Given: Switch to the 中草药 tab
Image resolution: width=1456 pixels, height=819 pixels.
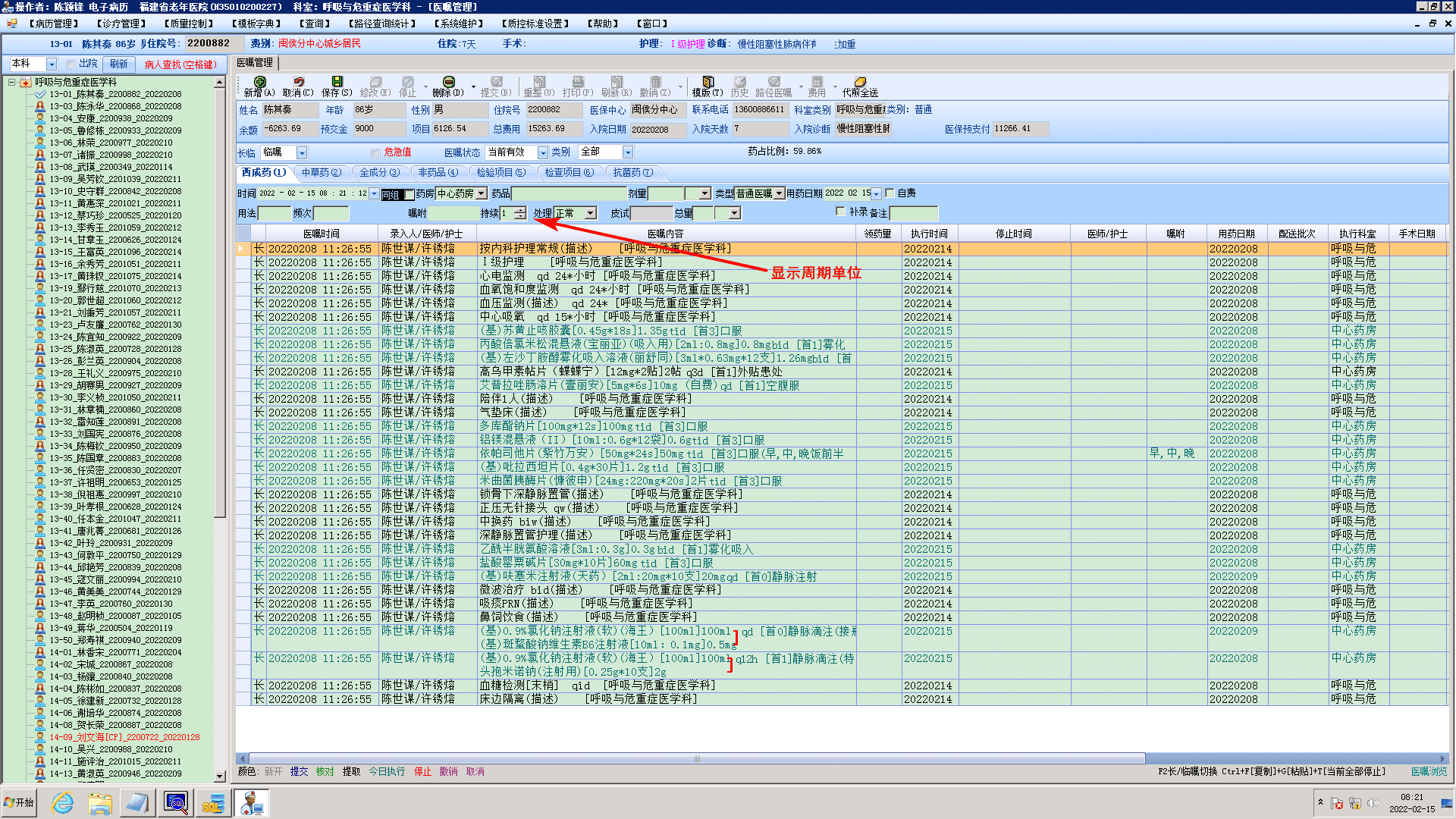Looking at the screenshot, I should click(x=321, y=173).
